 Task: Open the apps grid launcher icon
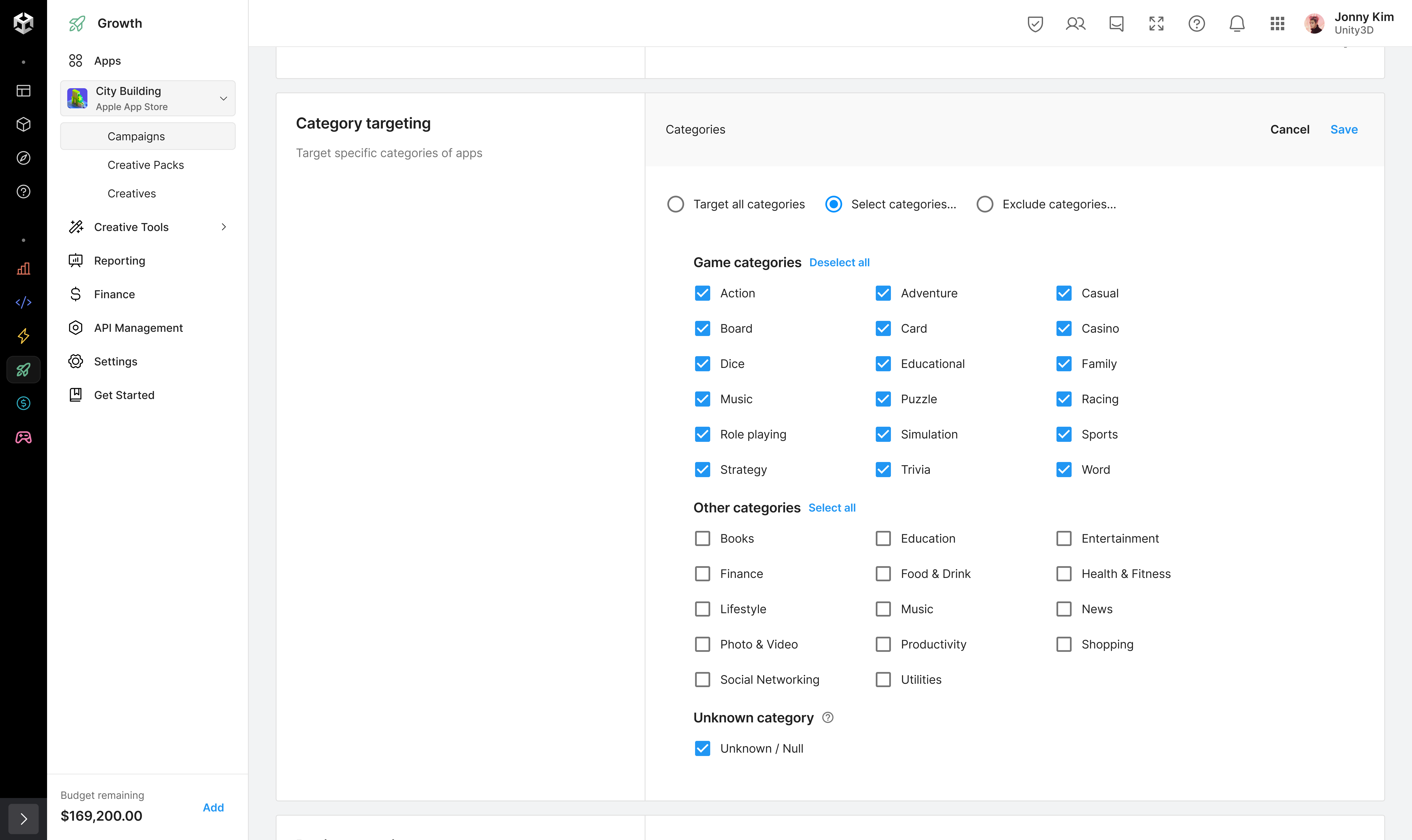coord(1277,24)
